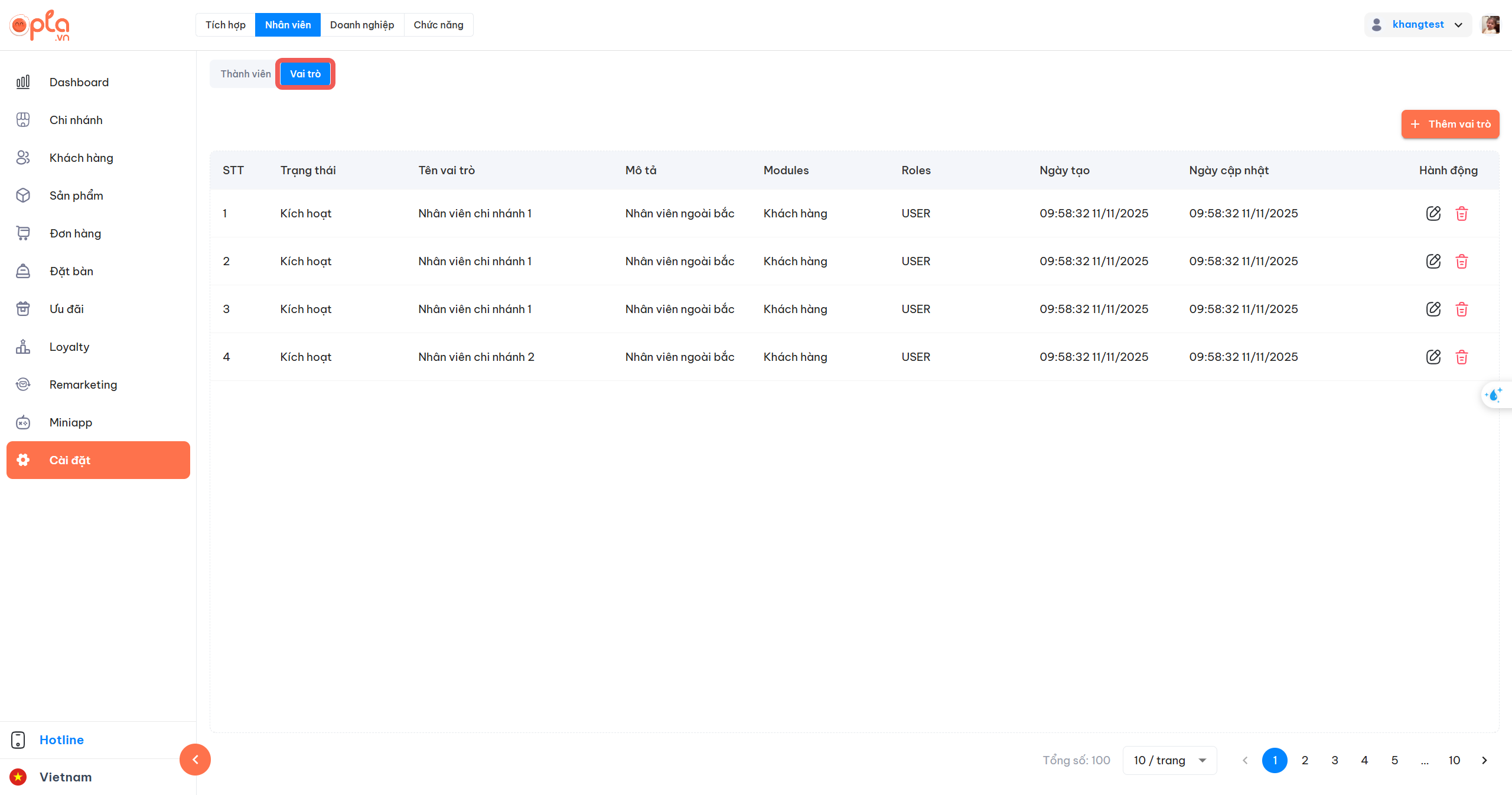The image size is (1512, 795).
Task: Click the Thêm vai trò button
Action: pyautogui.click(x=1450, y=124)
